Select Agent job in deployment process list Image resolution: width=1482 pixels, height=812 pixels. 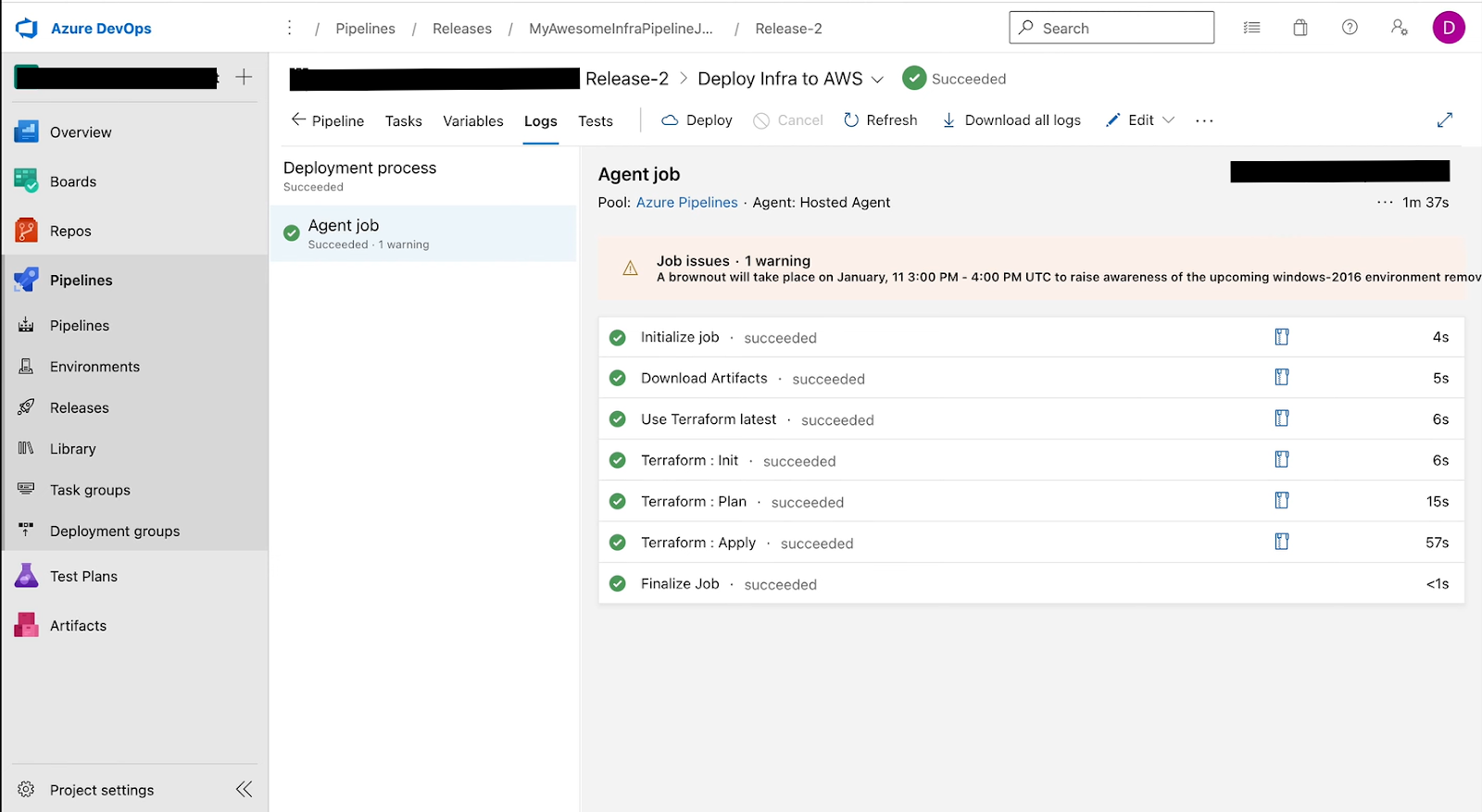point(423,233)
